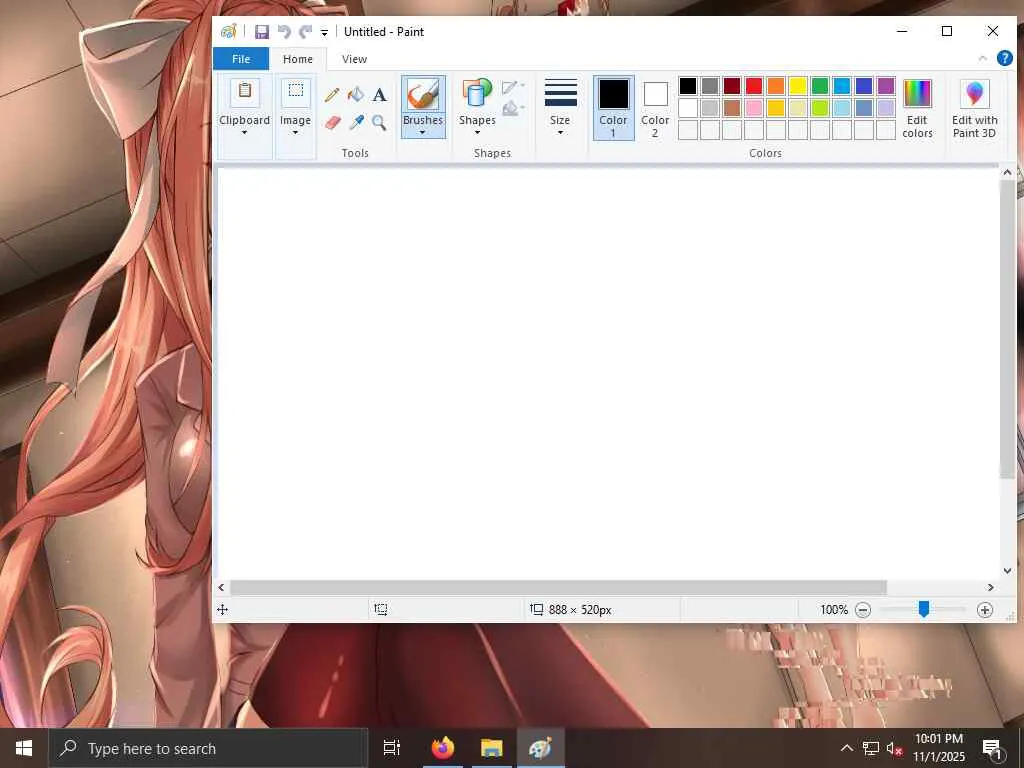Switch to the Home tab
Viewport: 1024px width, 768px height.
pos(298,59)
